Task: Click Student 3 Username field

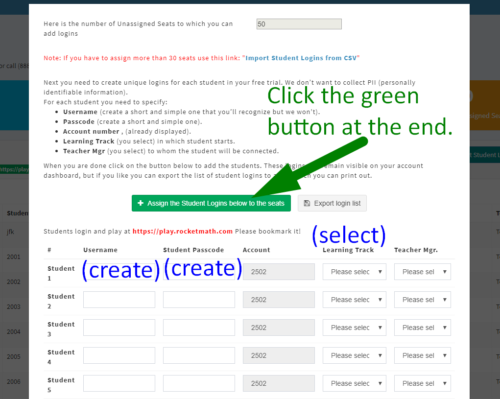Action: click(119, 328)
